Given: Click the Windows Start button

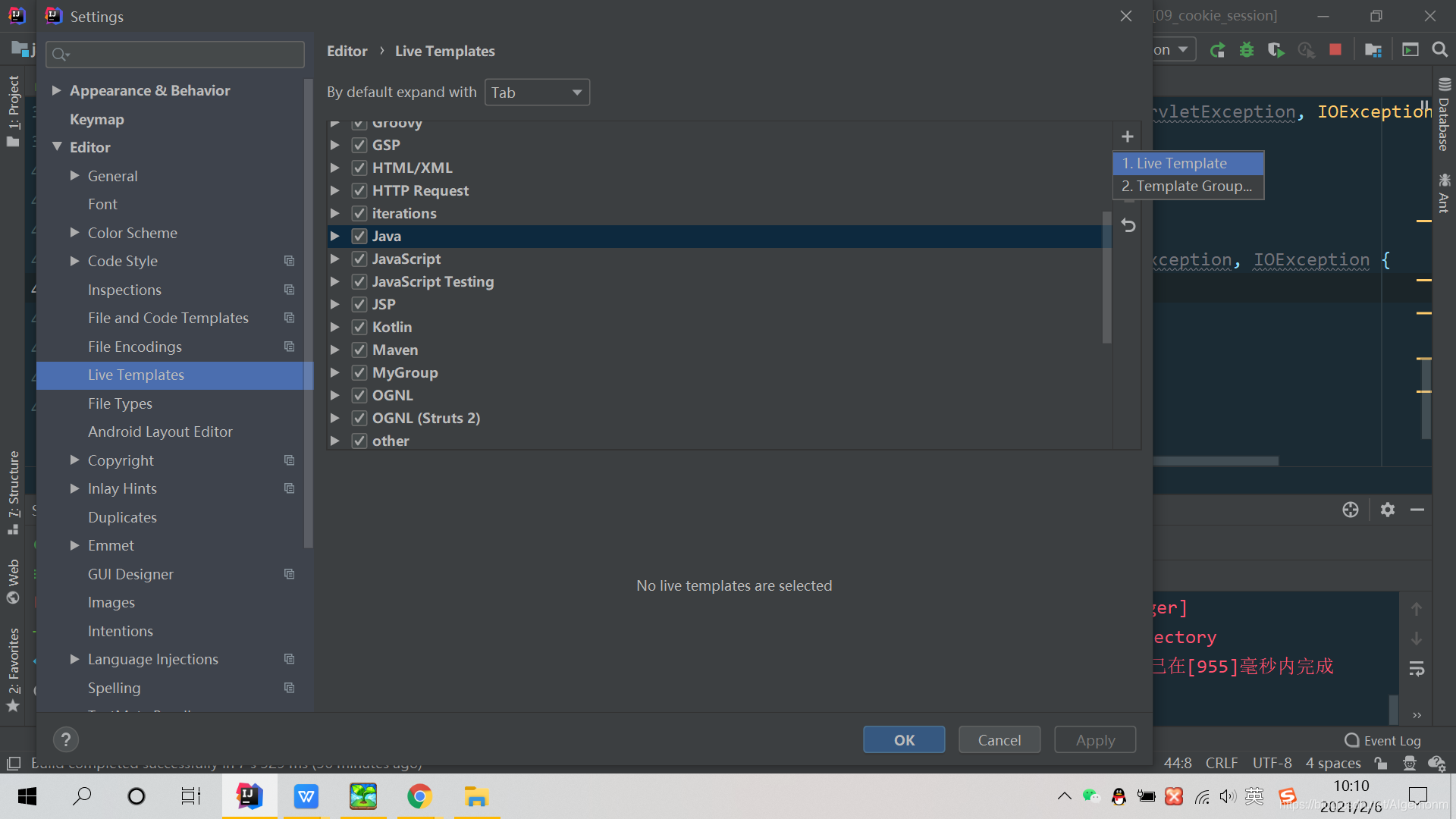Looking at the screenshot, I should pos(27,796).
